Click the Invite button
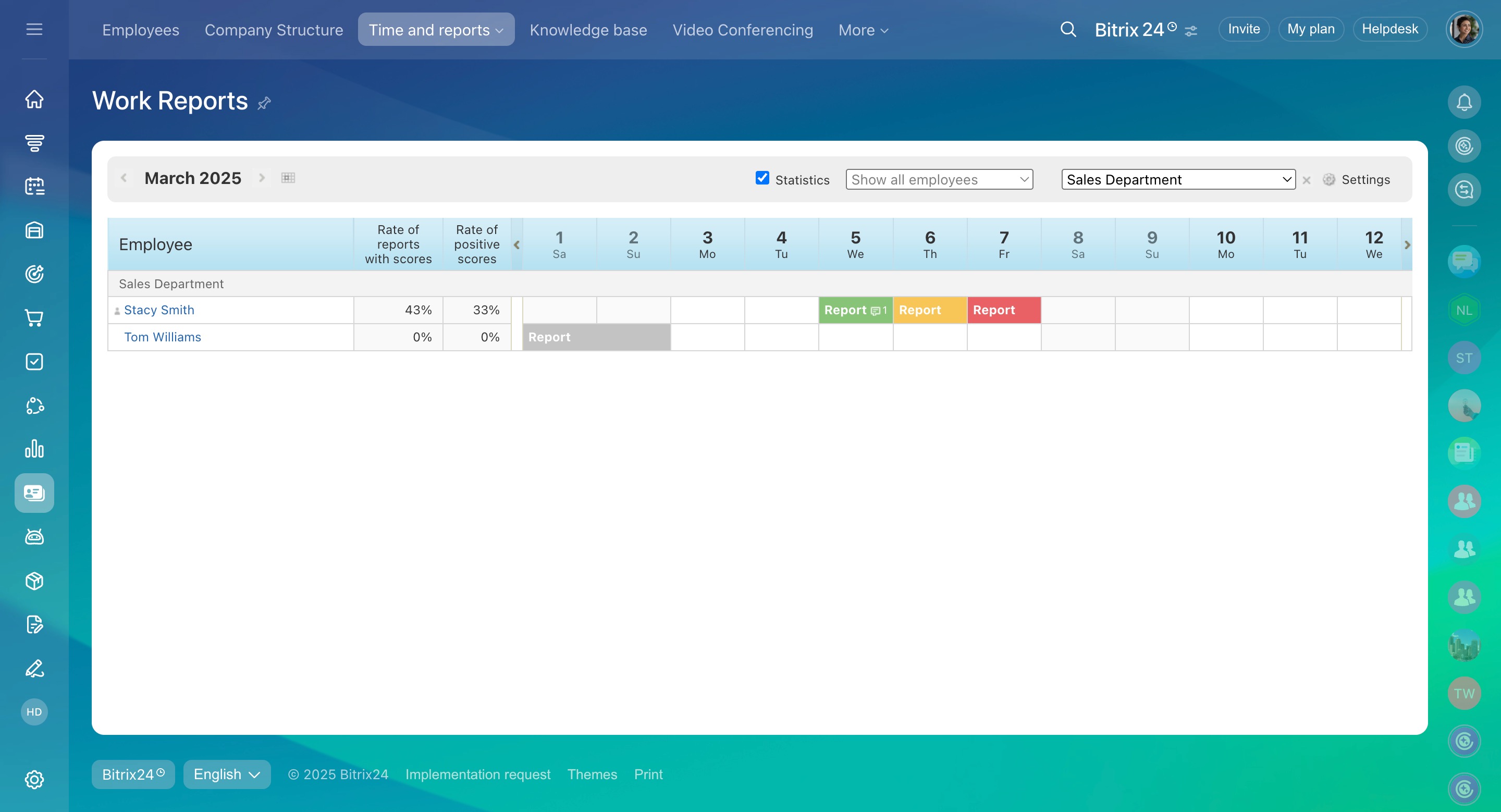Image resolution: width=1501 pixels, height=812 pixels. (1244, 29)
